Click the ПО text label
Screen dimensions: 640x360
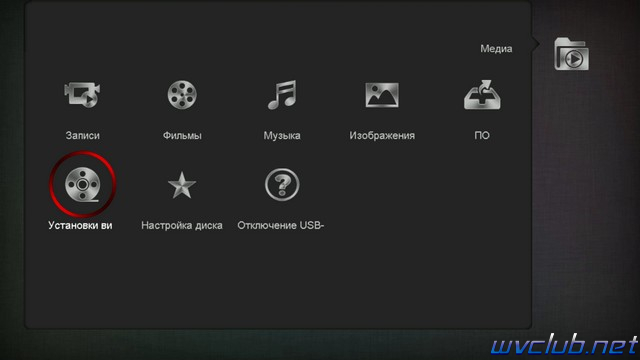(x=482, y=136)
